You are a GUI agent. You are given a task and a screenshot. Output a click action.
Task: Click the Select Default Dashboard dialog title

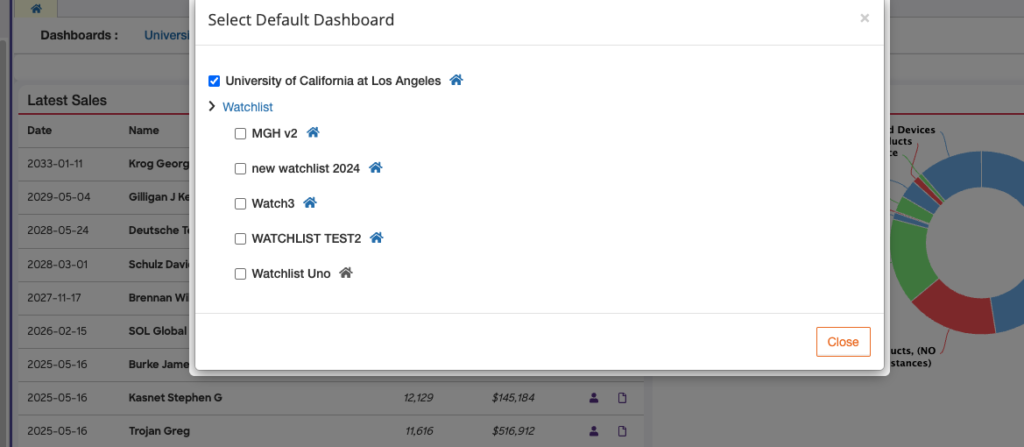click(x=301, y=20)
